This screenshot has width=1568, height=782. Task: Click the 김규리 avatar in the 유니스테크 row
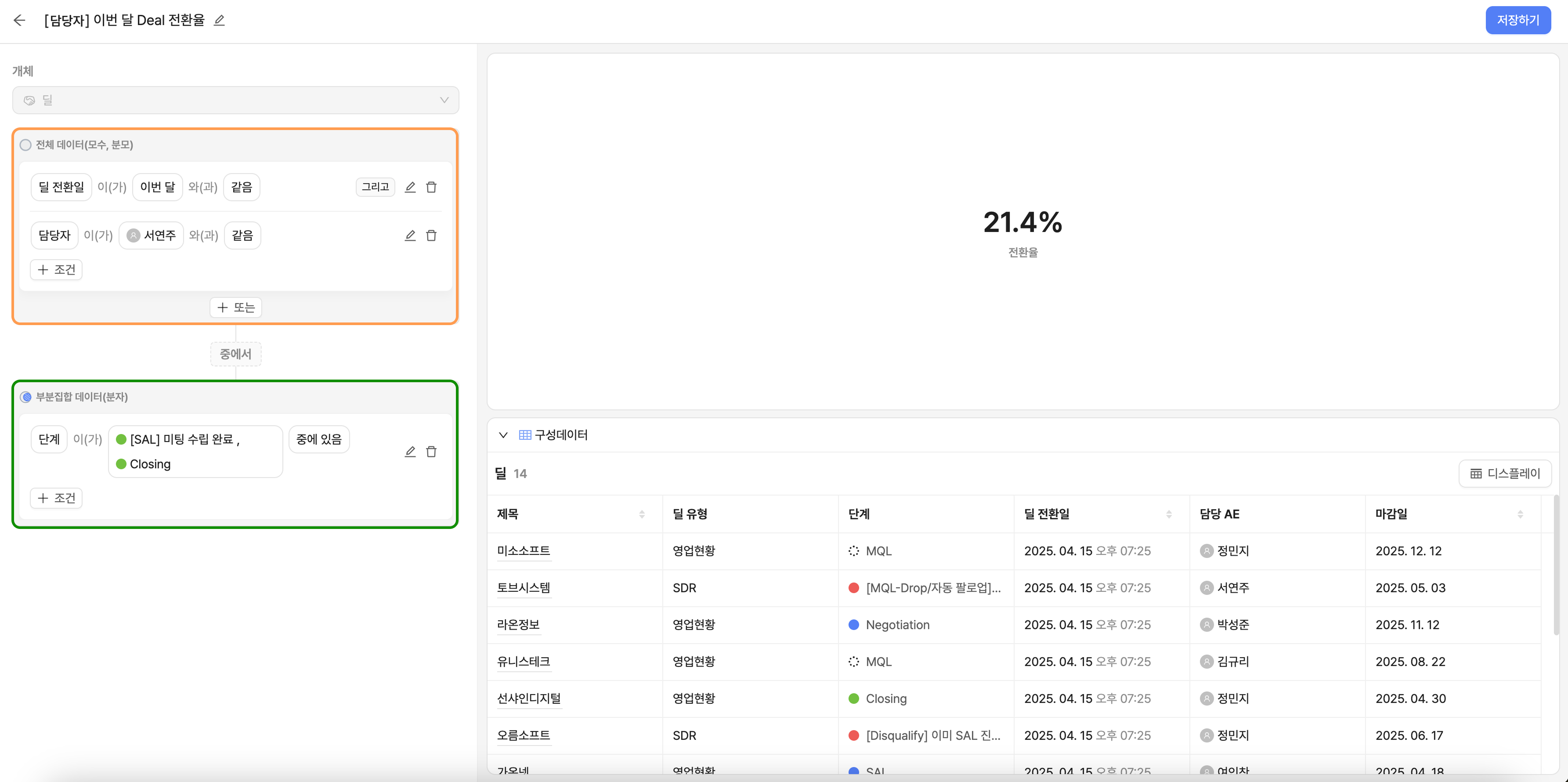pyautogui.click(x=1207, y=662)
